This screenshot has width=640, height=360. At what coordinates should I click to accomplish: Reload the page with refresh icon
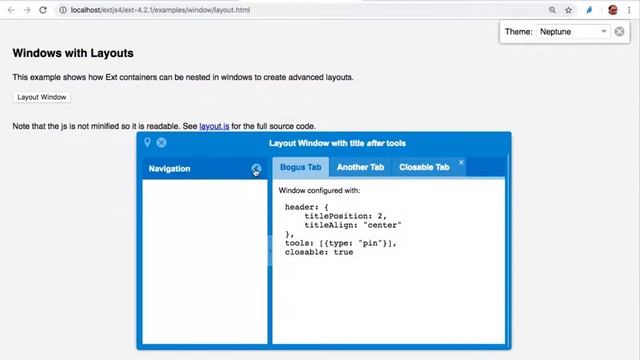pos(43,10)
